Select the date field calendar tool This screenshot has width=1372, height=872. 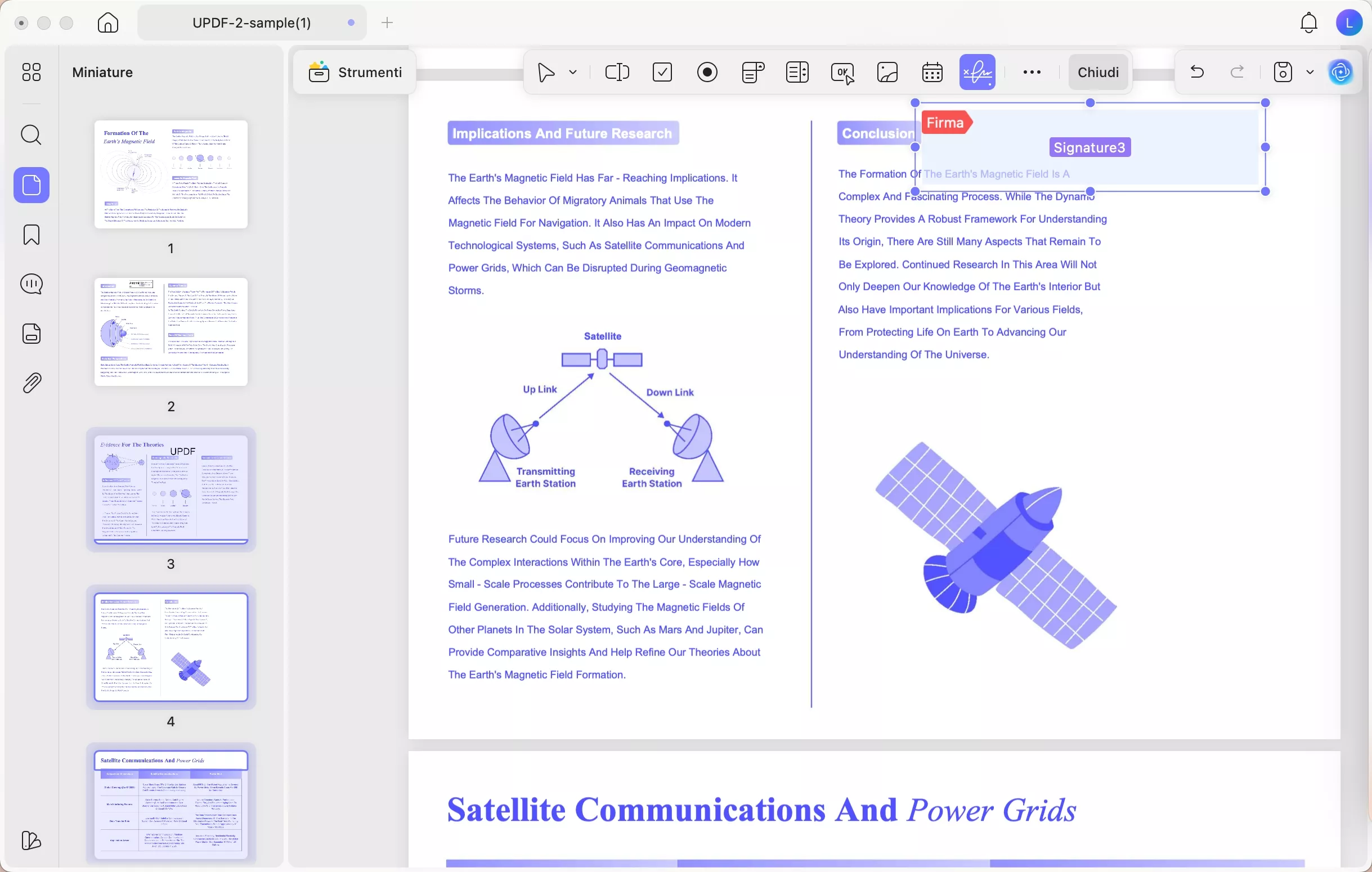pos(932,73)
